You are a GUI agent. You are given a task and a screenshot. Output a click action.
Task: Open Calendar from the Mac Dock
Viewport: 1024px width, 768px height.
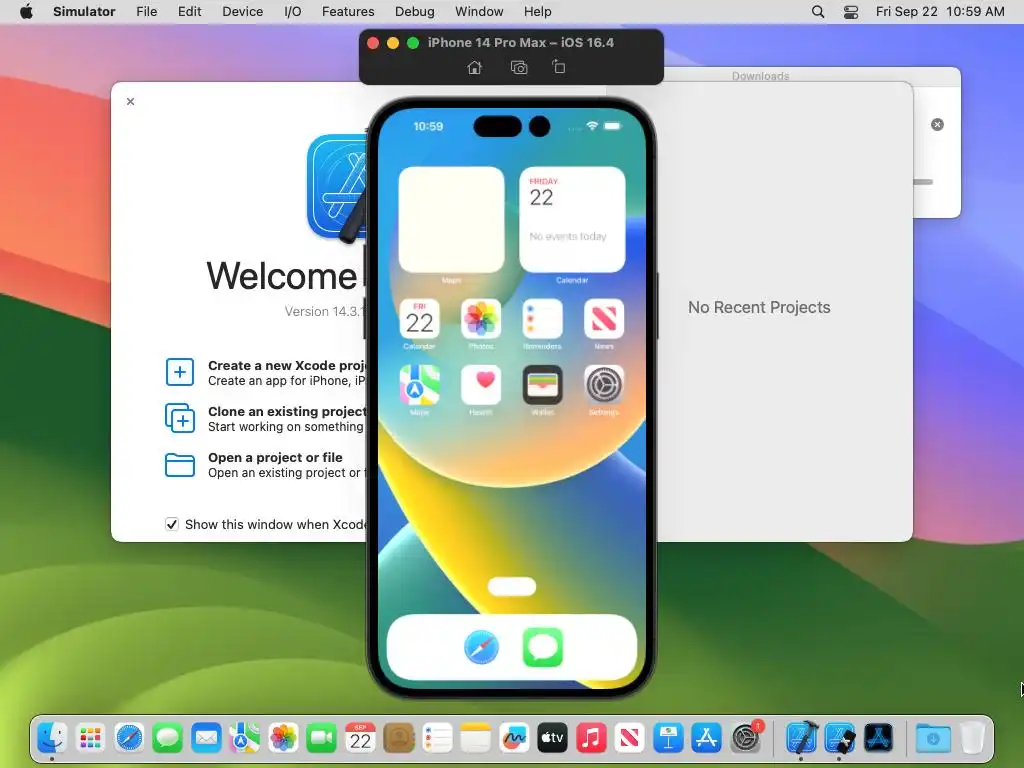[x=360, y=738]
